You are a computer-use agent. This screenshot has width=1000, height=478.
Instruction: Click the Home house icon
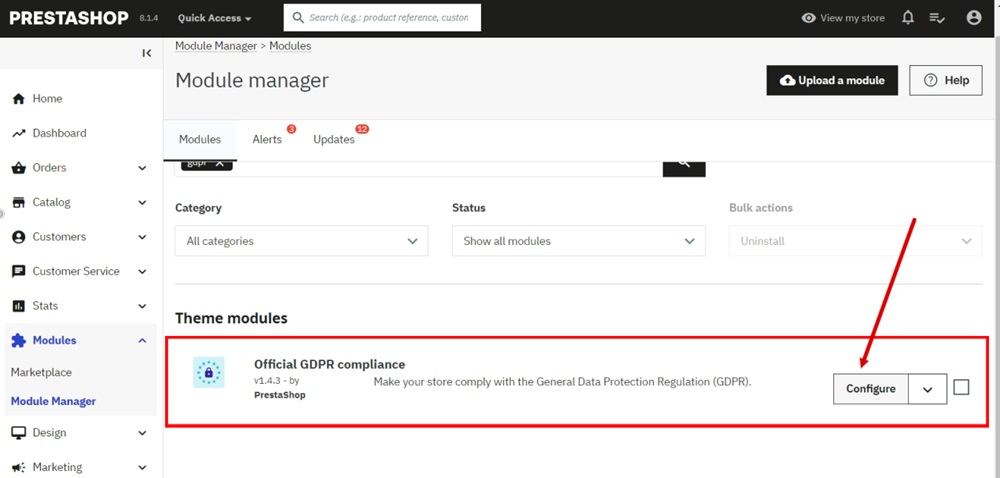tap(18, 99)
